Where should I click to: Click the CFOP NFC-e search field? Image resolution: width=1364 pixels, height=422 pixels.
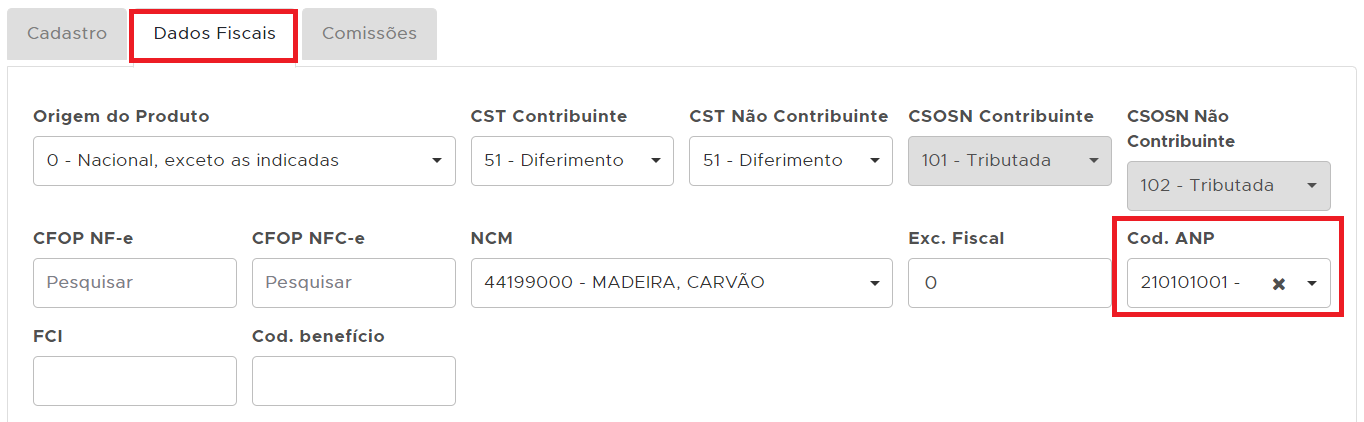pyautogui.click(x=353, y=283)
